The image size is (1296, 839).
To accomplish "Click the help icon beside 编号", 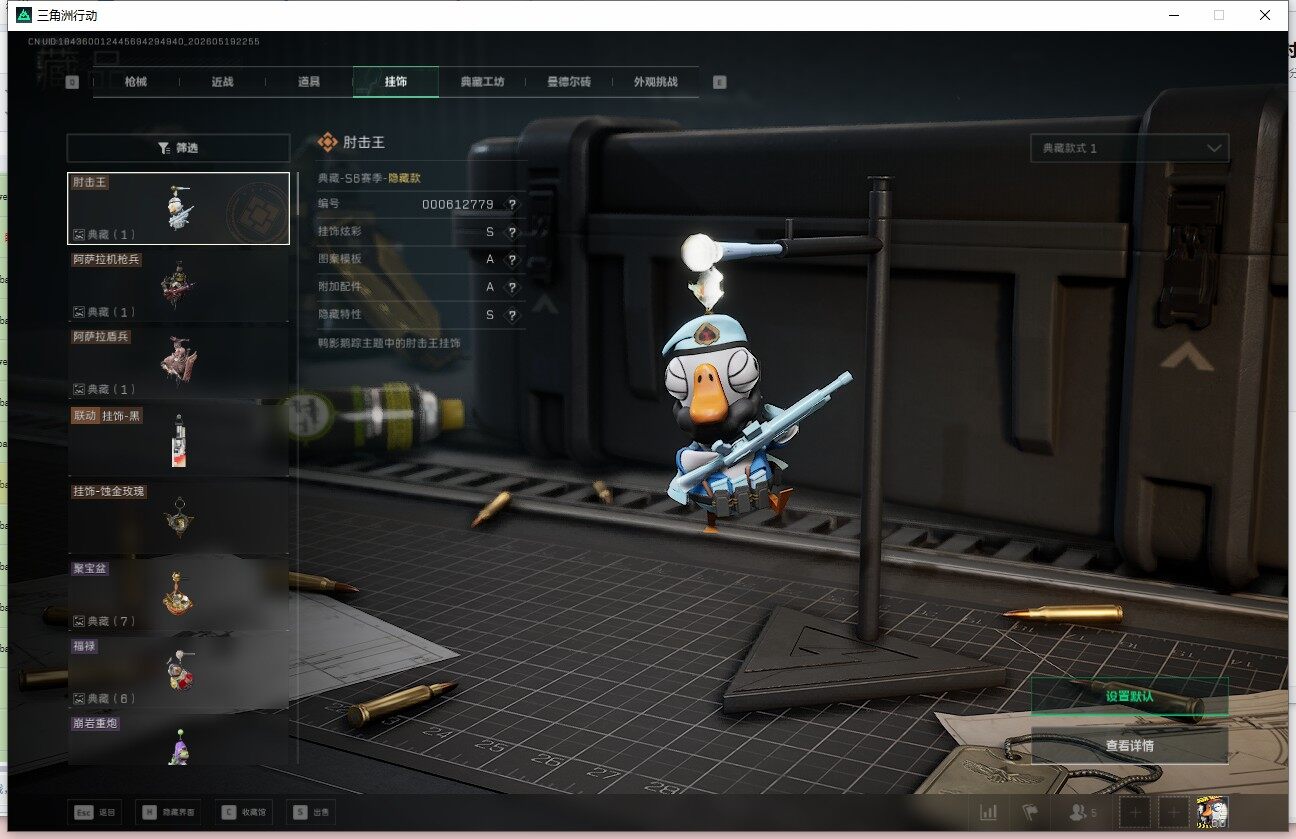I will 512,204.
